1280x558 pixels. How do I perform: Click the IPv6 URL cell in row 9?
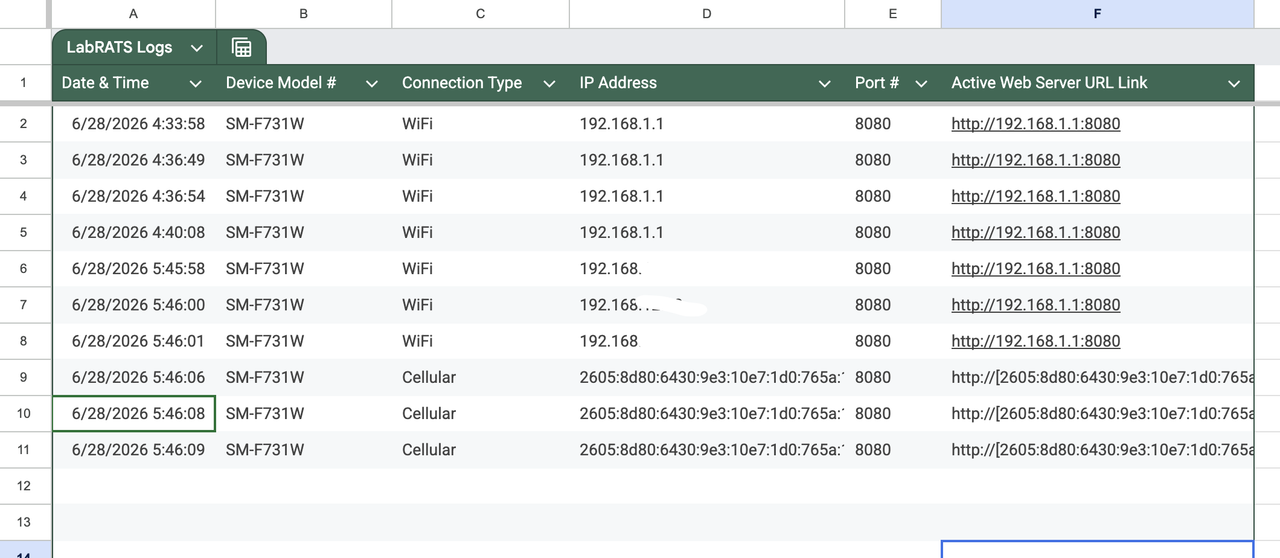pos(1097,377)
